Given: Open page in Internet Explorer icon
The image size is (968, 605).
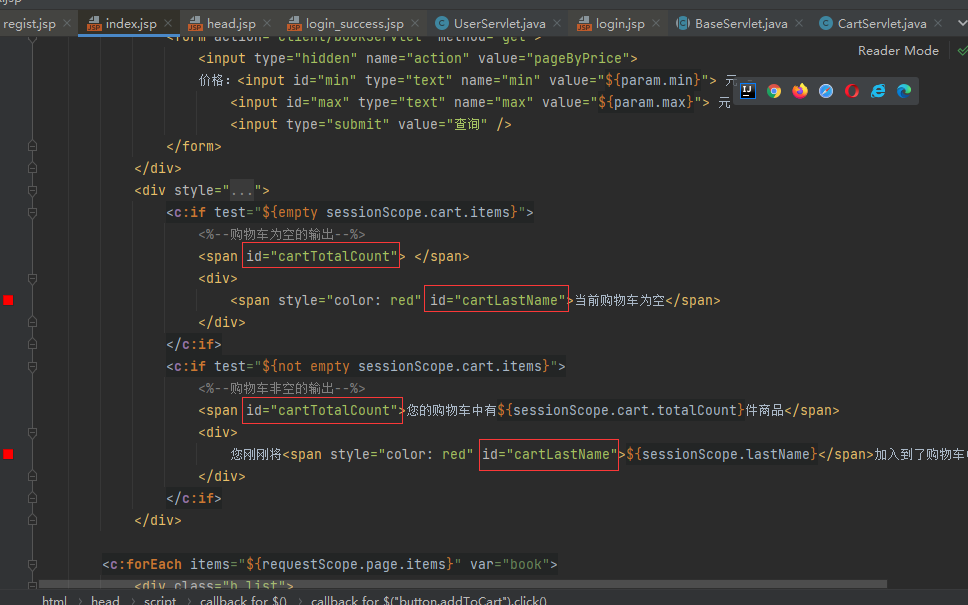Looking at the screenshot, I should click(878, 91).
